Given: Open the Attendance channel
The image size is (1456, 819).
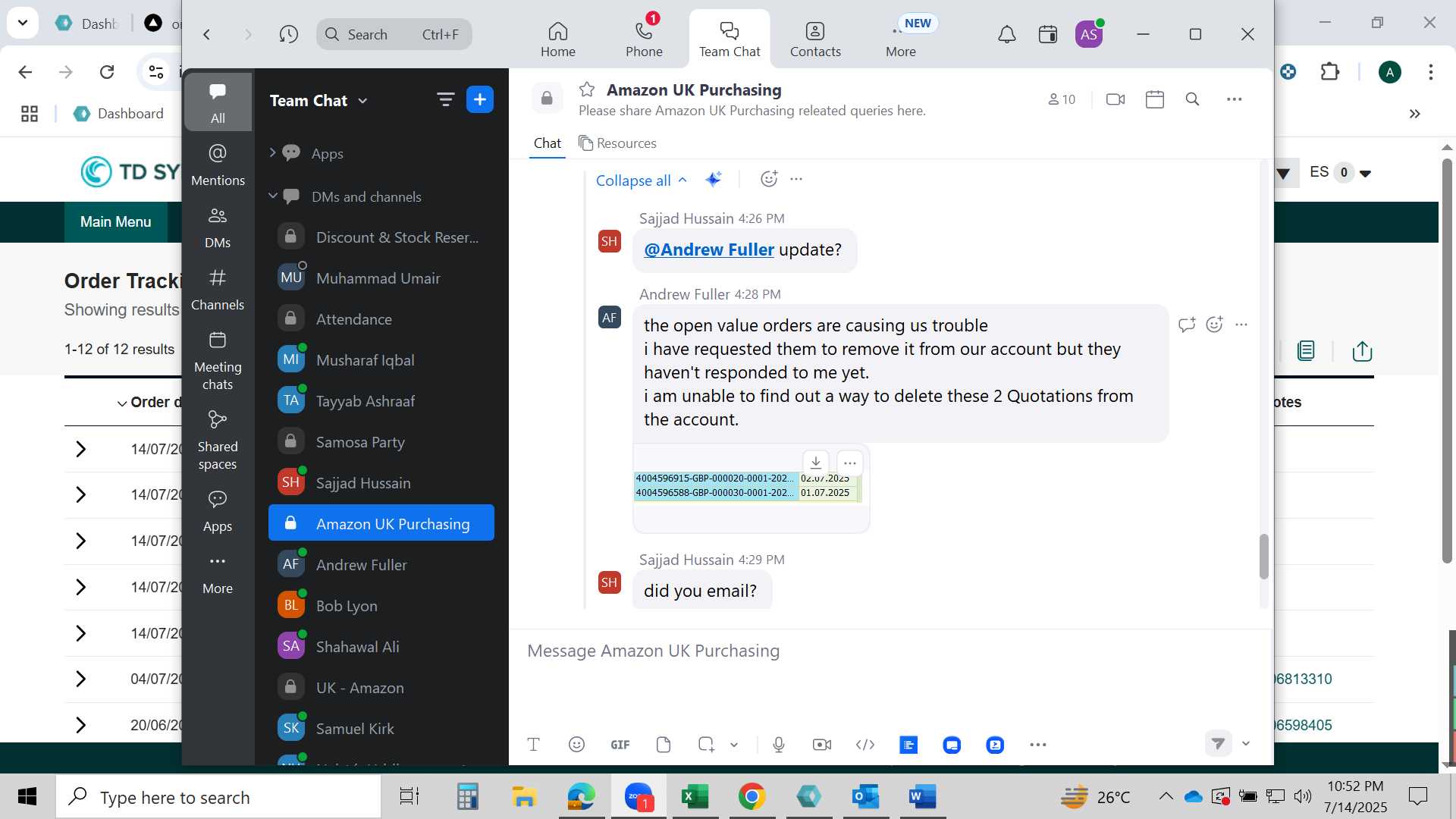Looking at the screenshot, I should point(381,319).
